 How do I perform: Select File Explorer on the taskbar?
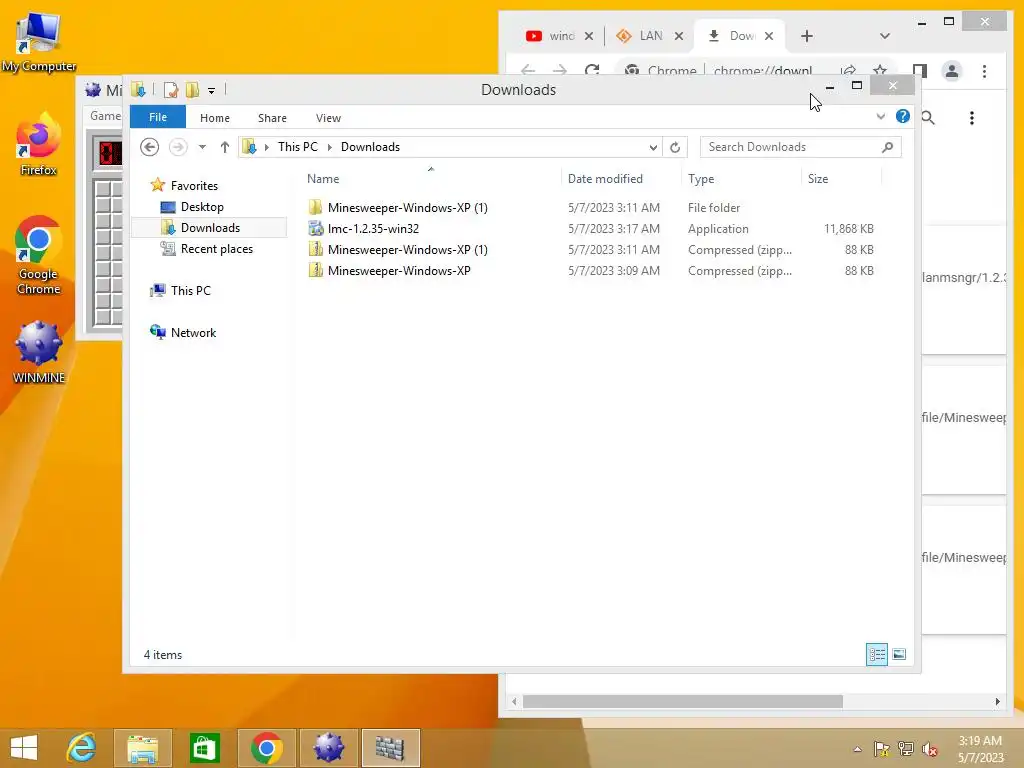(142, 747)
